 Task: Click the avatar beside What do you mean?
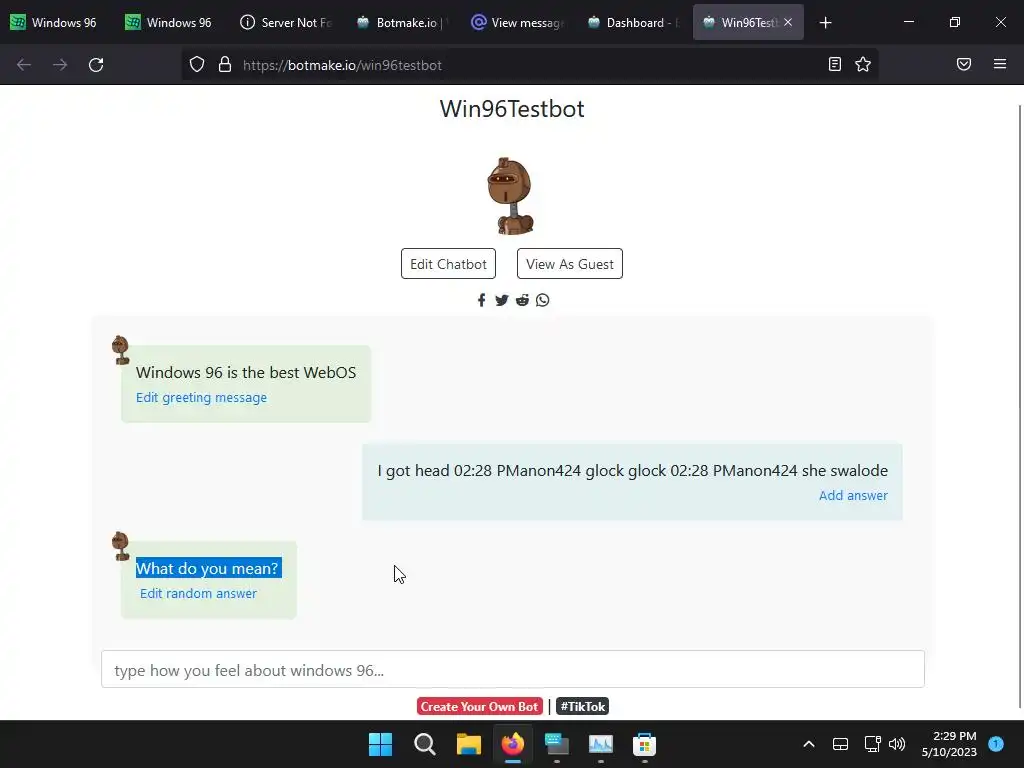coord(121,546)
